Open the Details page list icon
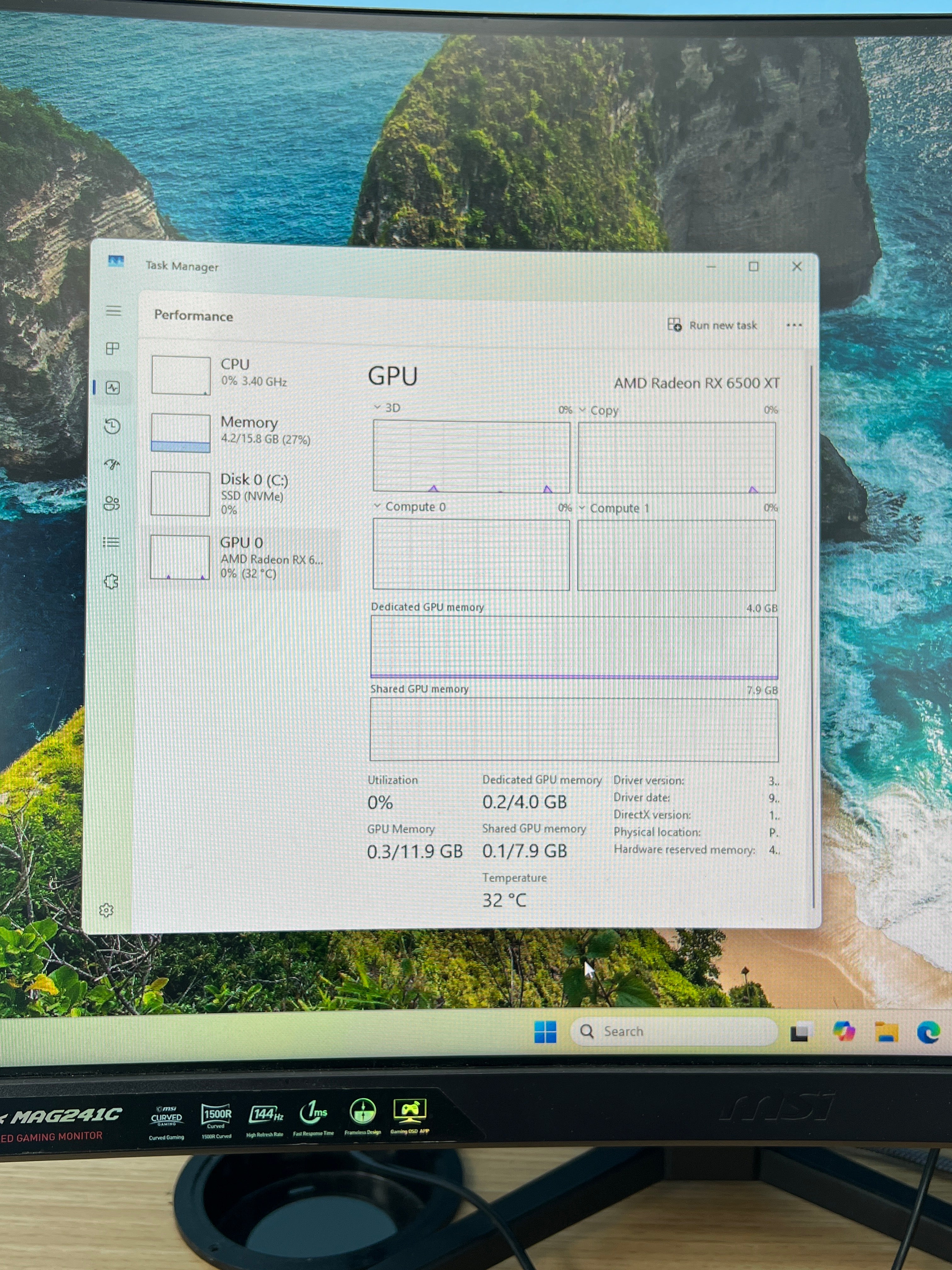 click(x=111, y=543)
